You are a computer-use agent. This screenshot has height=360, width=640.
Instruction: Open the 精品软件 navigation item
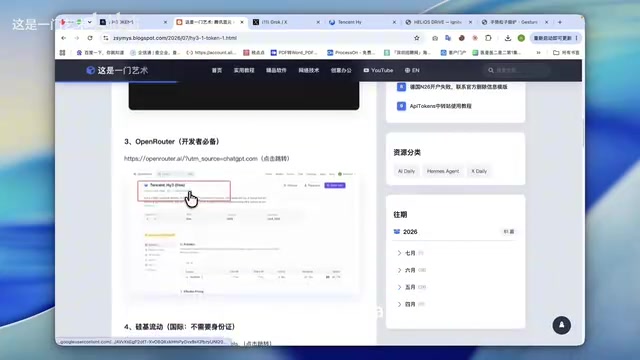pyautogui.click(x=276, y=70)
